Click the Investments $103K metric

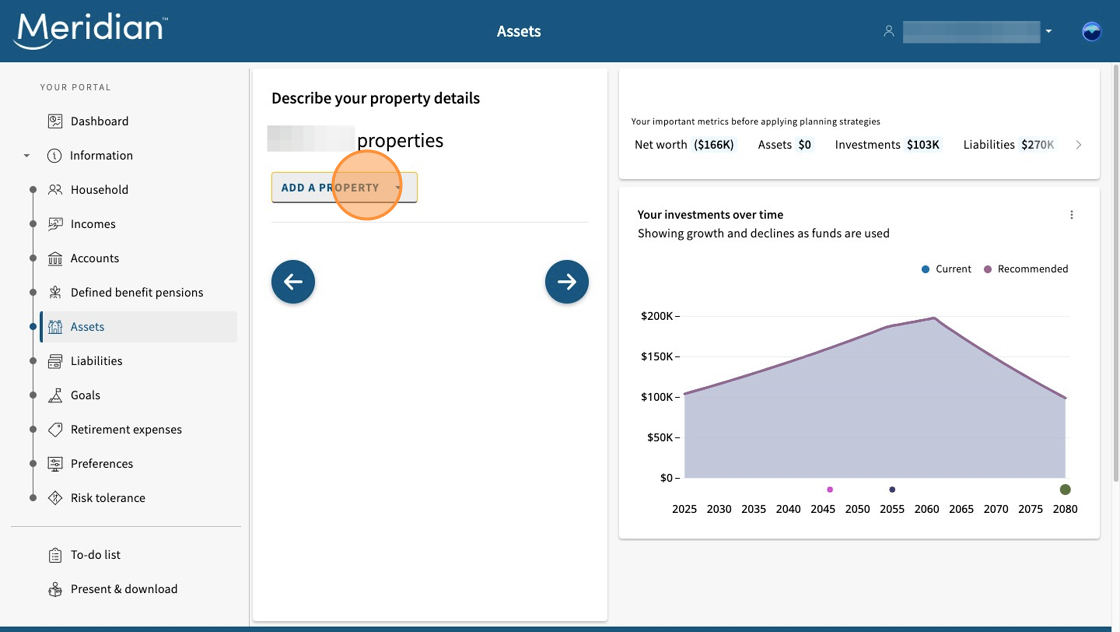click(888, 145)
